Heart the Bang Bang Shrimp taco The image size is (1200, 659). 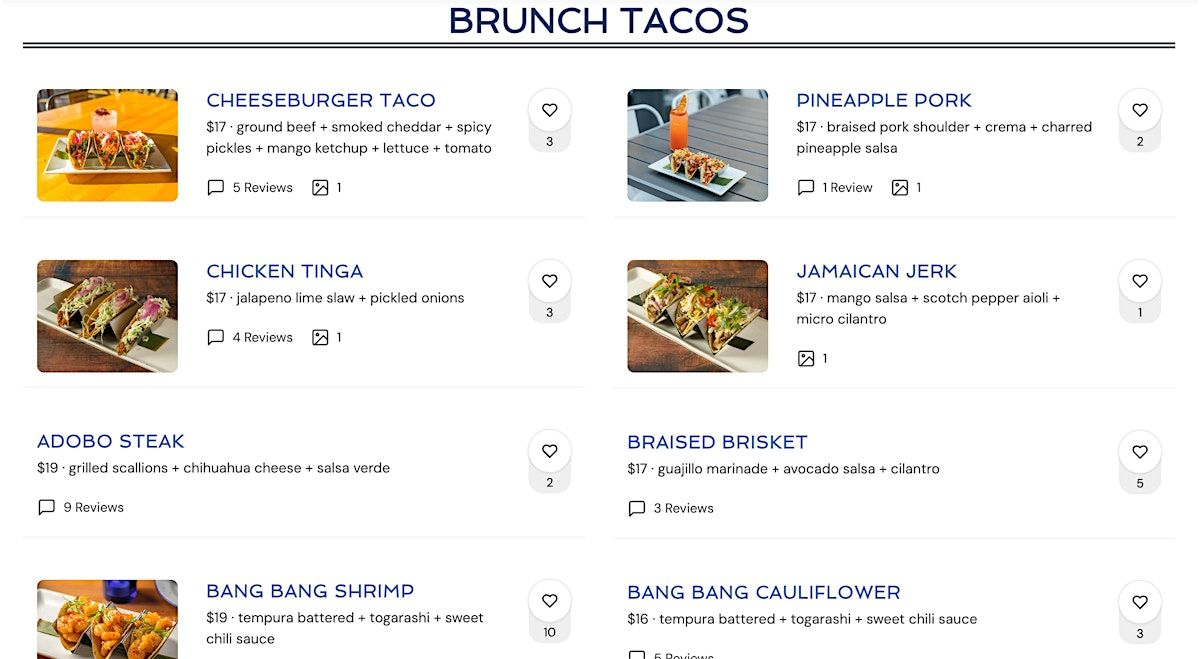click(x=549, y=601)
